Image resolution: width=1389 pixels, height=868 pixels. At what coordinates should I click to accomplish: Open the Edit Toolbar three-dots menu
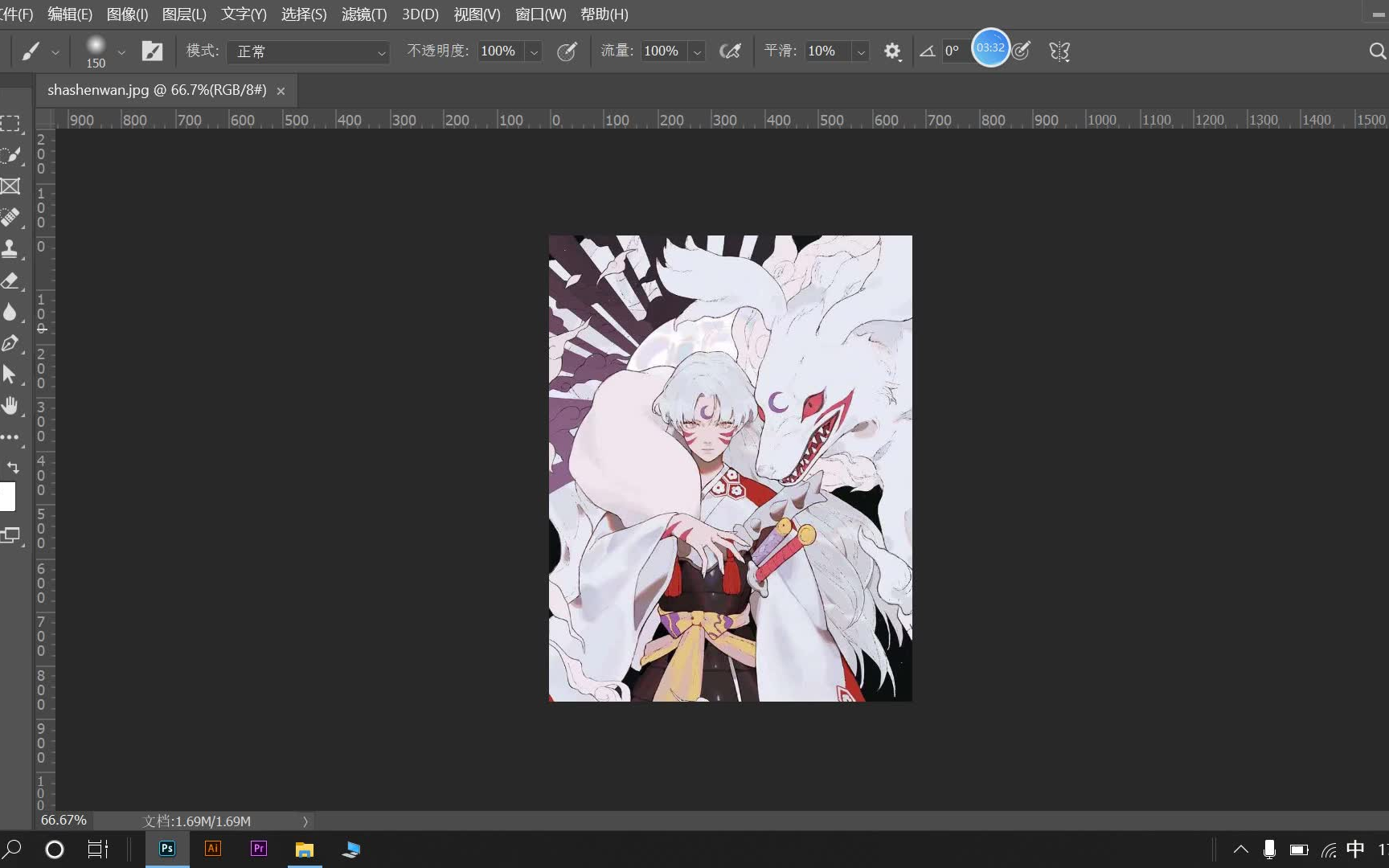tap(10, 437)
